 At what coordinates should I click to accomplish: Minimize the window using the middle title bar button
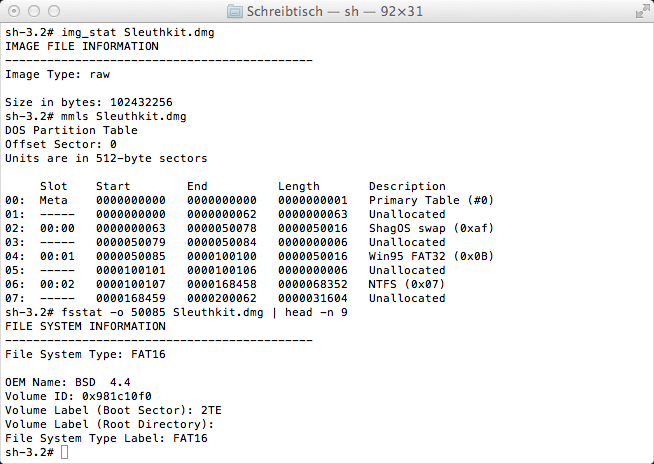(x=34, y=11)
